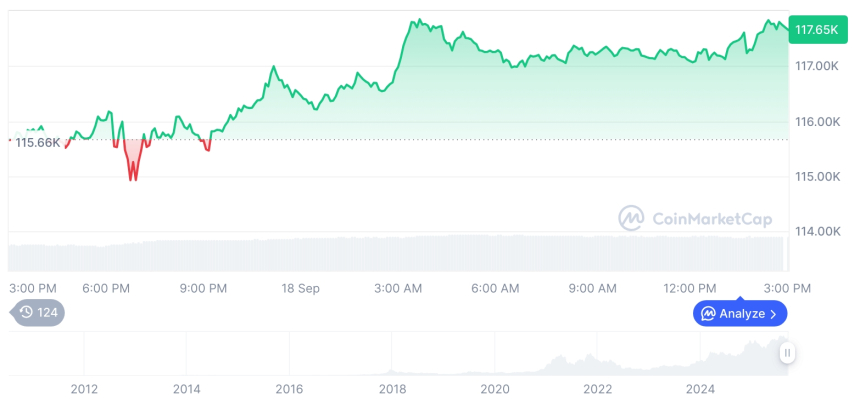Click the clock icon in the 124 badge
This screenshot has width=860, height=401.
pos(27,312)
